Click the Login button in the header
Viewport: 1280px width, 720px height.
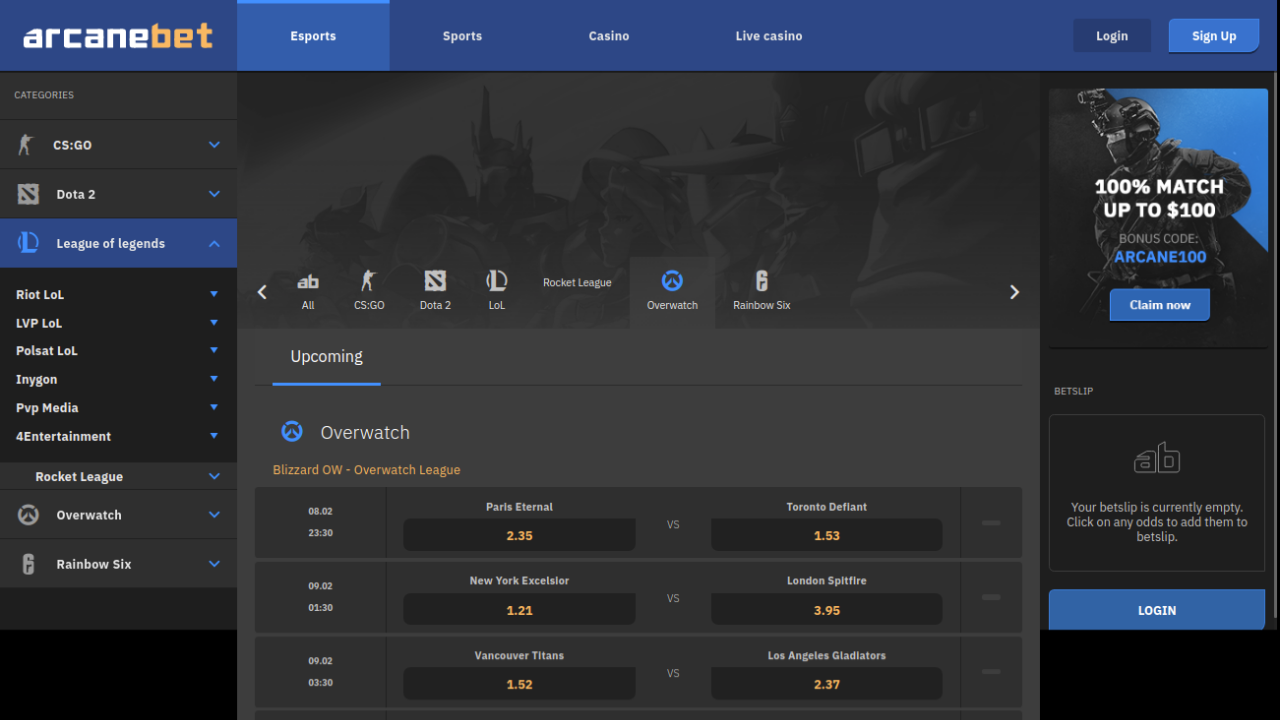click(x=1112, y=36)
